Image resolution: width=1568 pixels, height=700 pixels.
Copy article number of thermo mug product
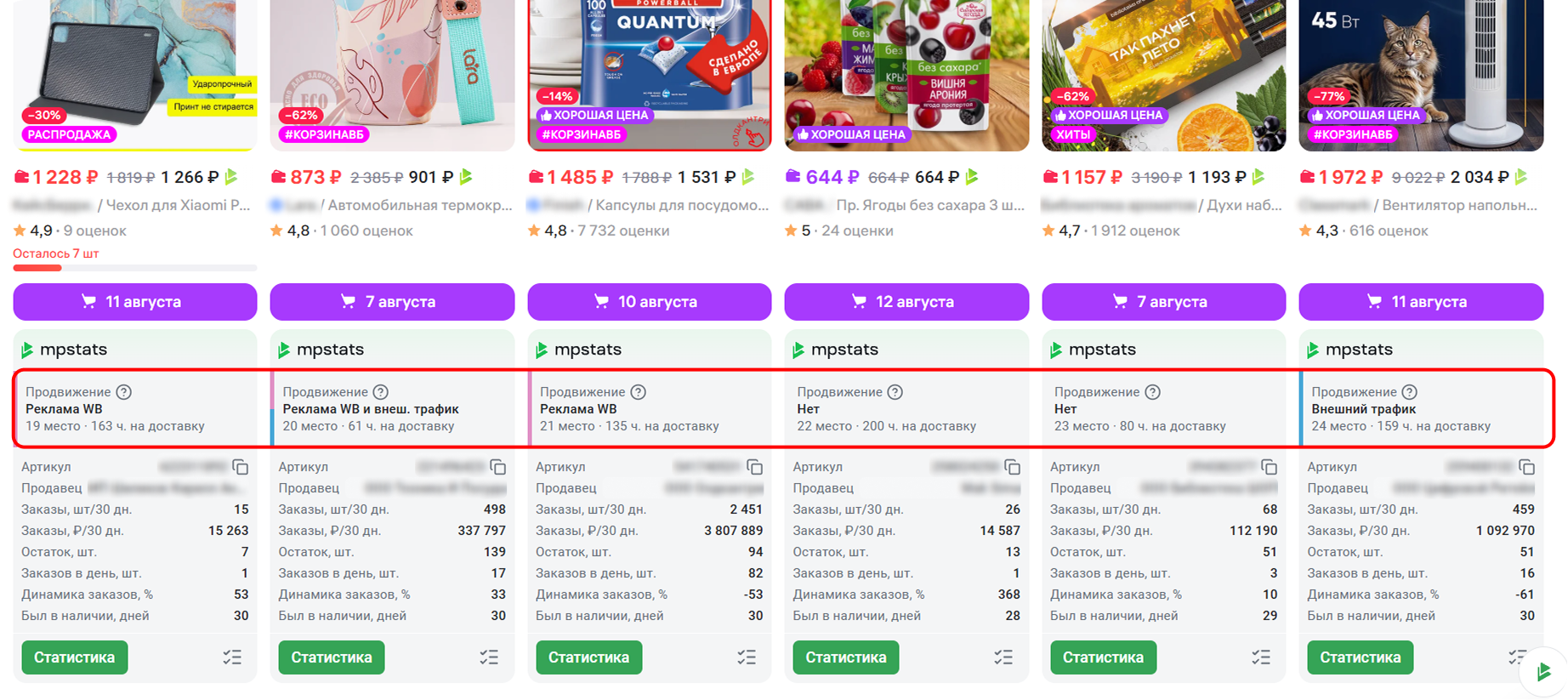(498, 467)
